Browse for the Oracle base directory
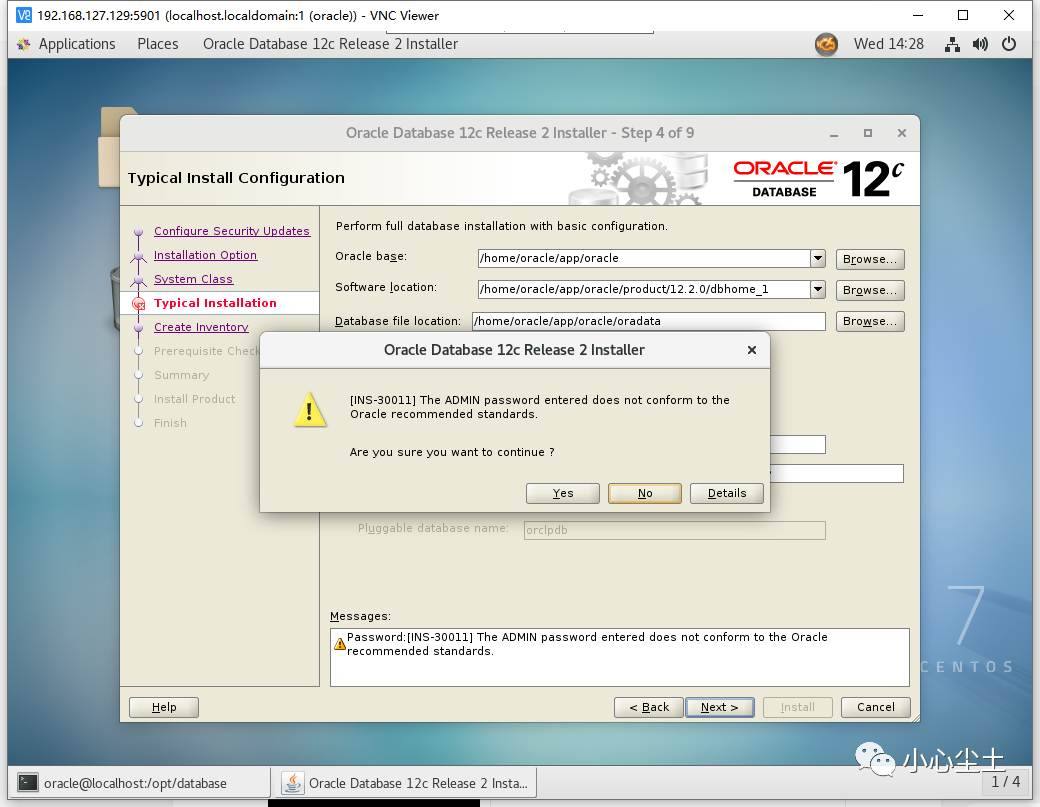This screenshot has width=1040, height=807. (x=870, y=259)
